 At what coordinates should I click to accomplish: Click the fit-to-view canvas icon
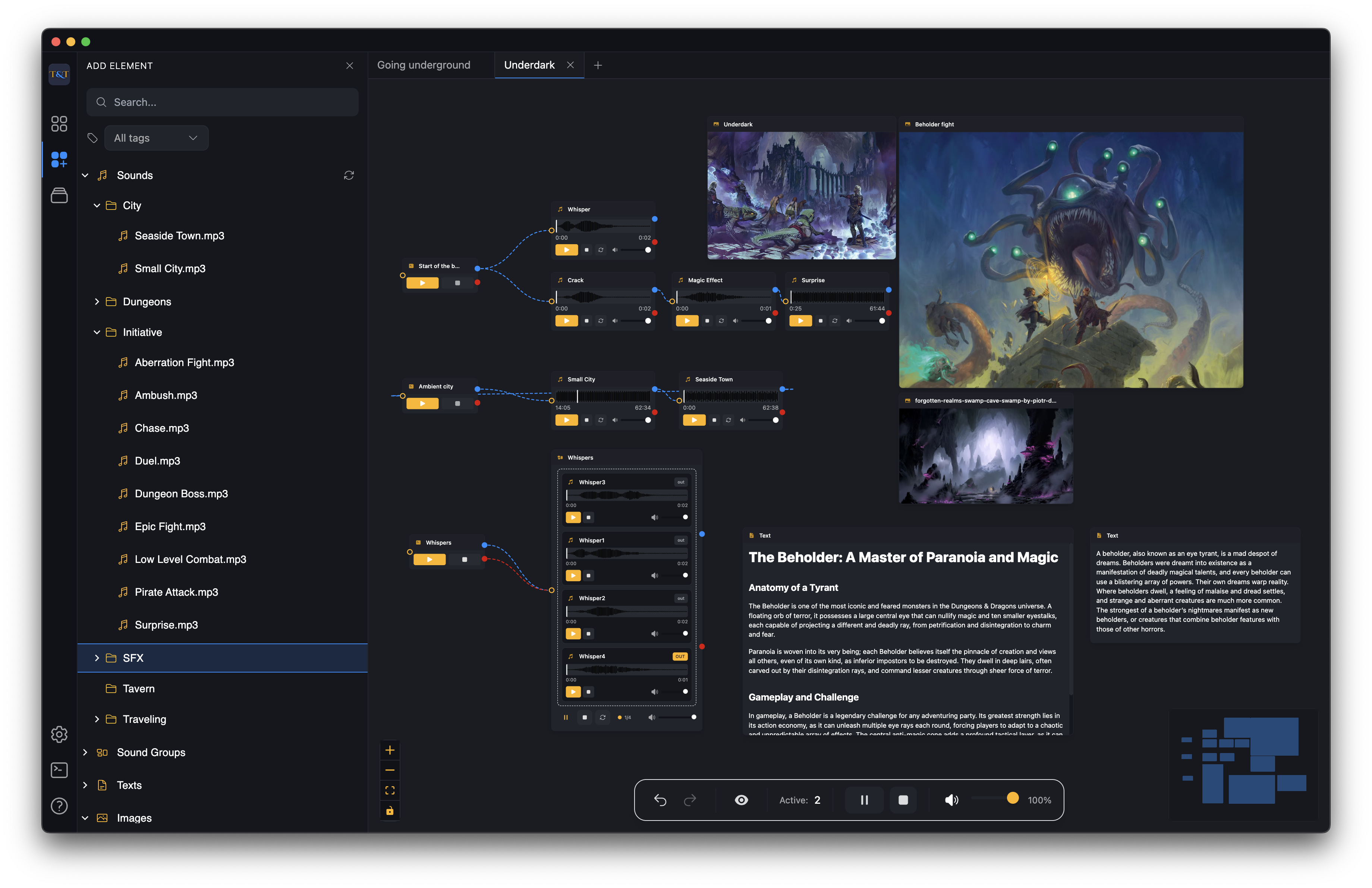click(390, 790)
